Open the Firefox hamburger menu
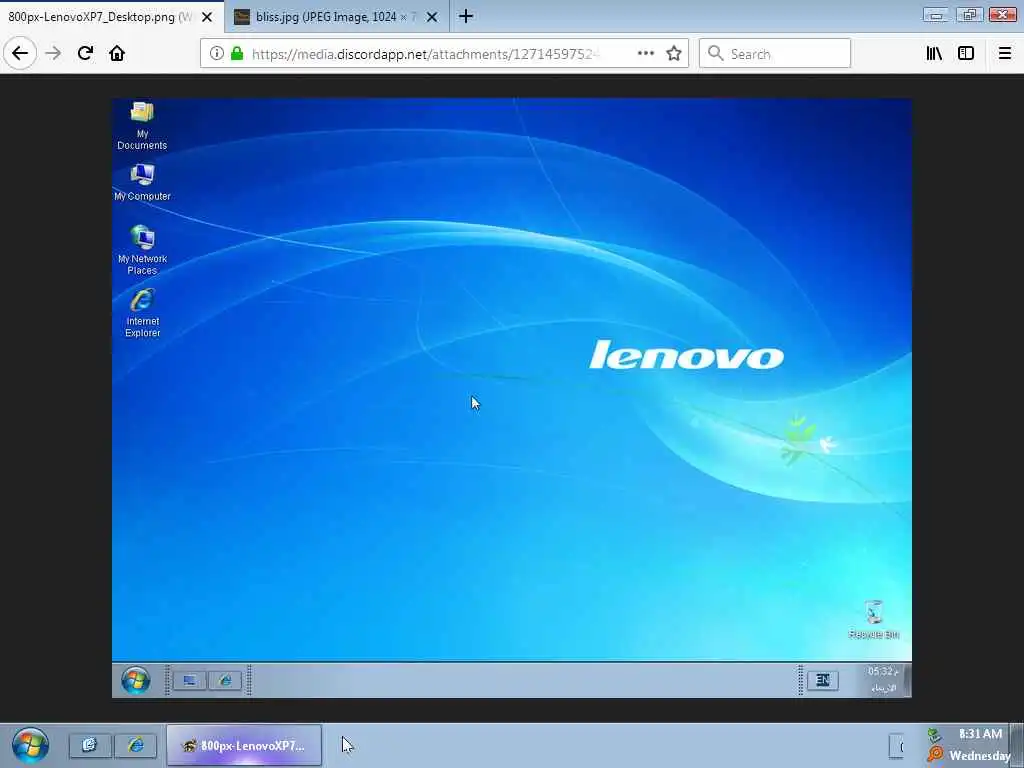This screenshot has height=768, width=1024. coord(1005,54)
